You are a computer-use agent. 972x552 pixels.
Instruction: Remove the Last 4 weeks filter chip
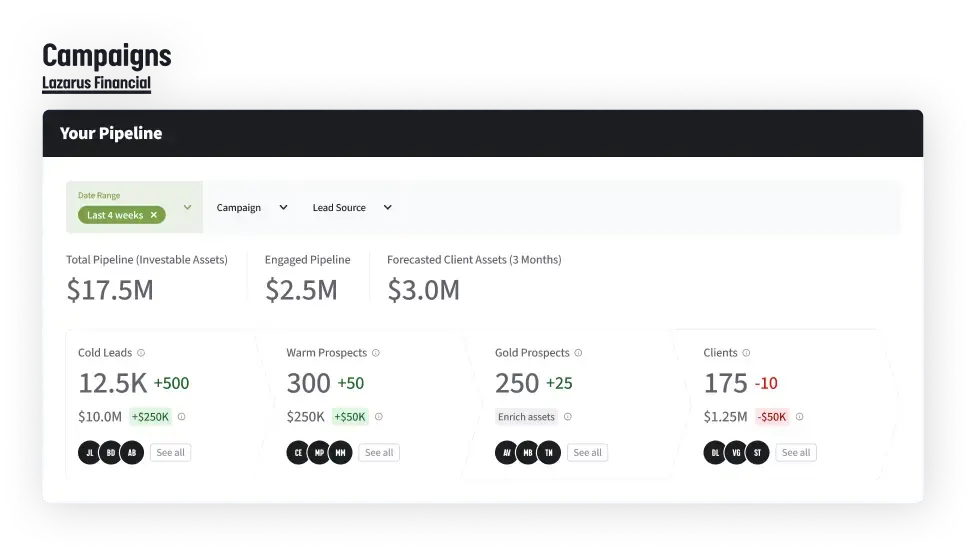click(x=153, y=215)
